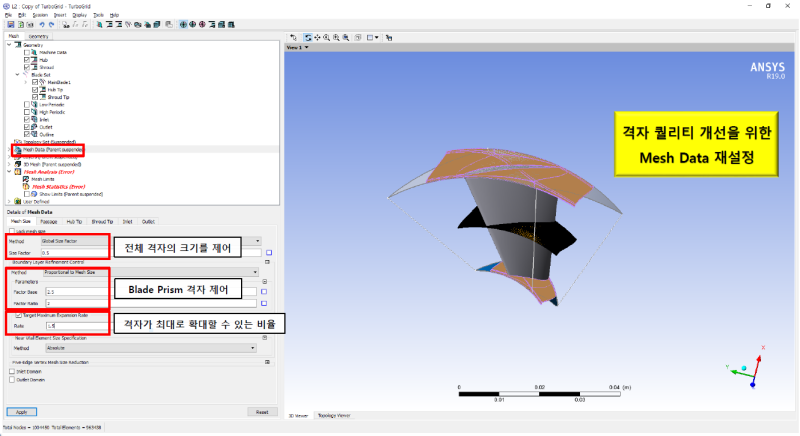Click the blue expression icon beside Factor Ratio
800x436 pixels.
[x=264, y=303]
